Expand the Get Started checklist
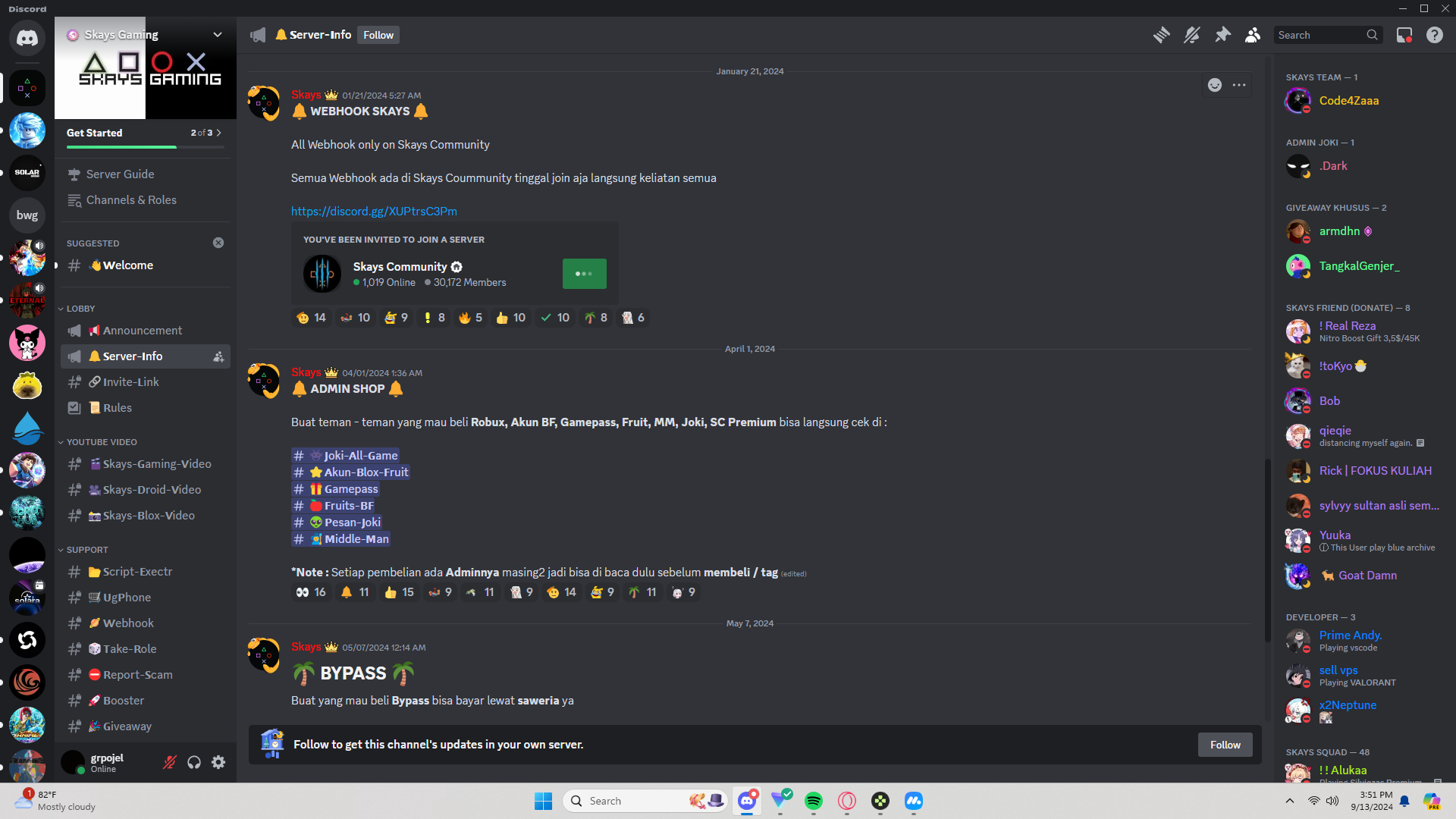The width and height of the screenshot is (1456, 819). point(146,133)
